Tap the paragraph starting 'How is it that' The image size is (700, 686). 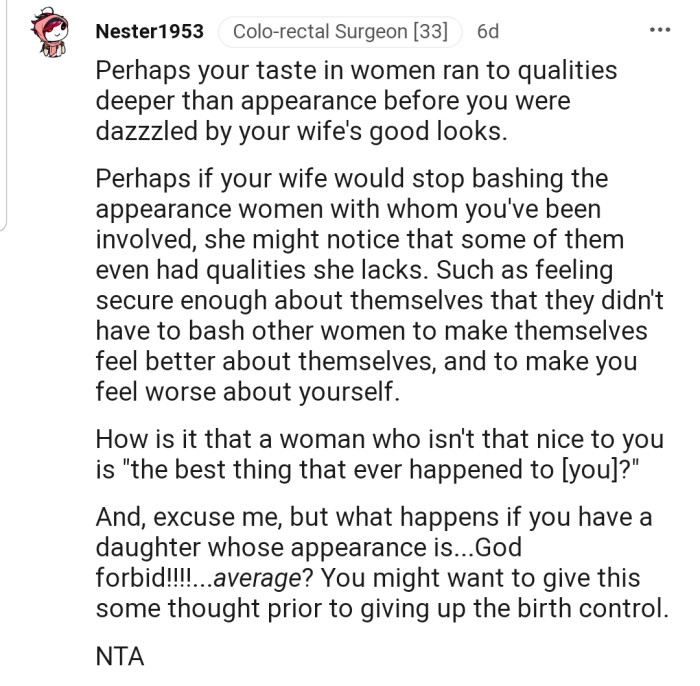(379, 454)
